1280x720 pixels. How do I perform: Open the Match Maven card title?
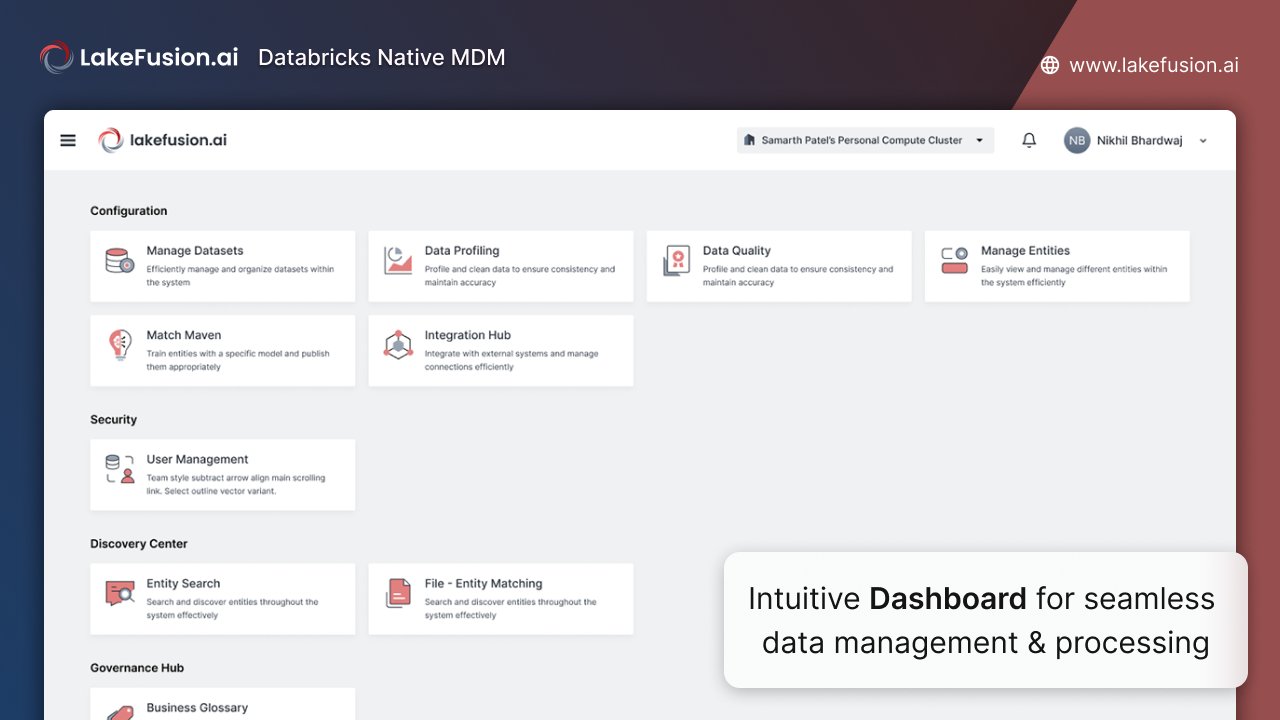coord(184,335)
